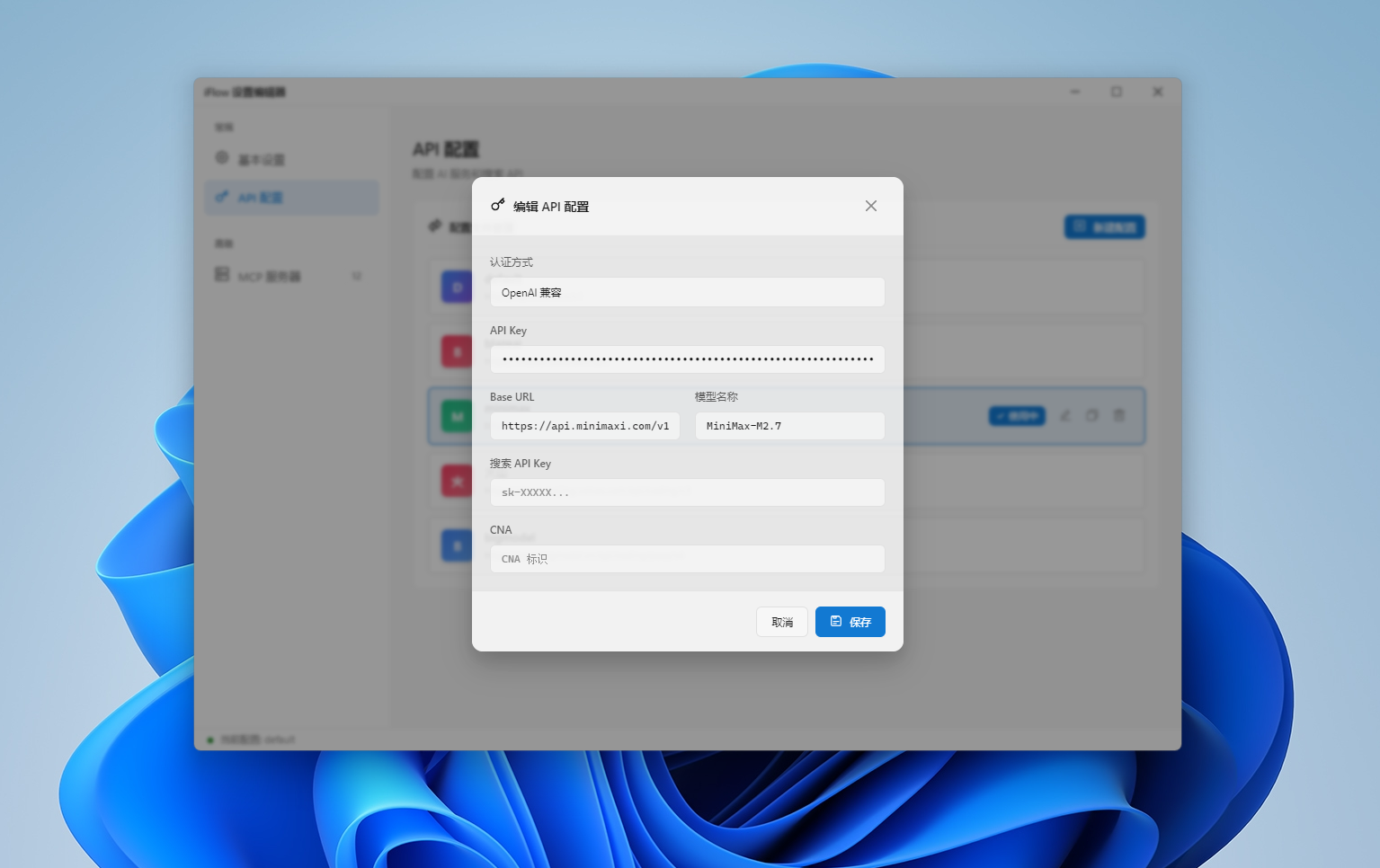Click the edit pencil icon on active row
Viewport: 1380px width, 868px height.
point(1065,416)
